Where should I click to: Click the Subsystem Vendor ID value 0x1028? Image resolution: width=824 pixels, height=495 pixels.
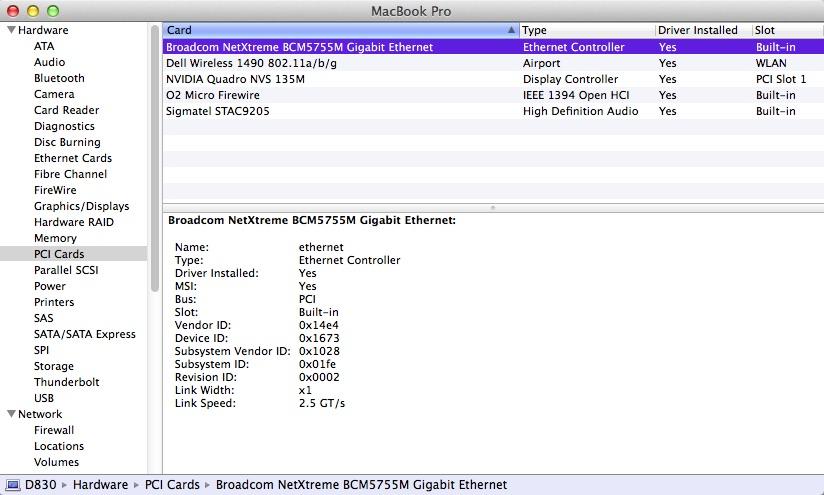click(319, 351)
